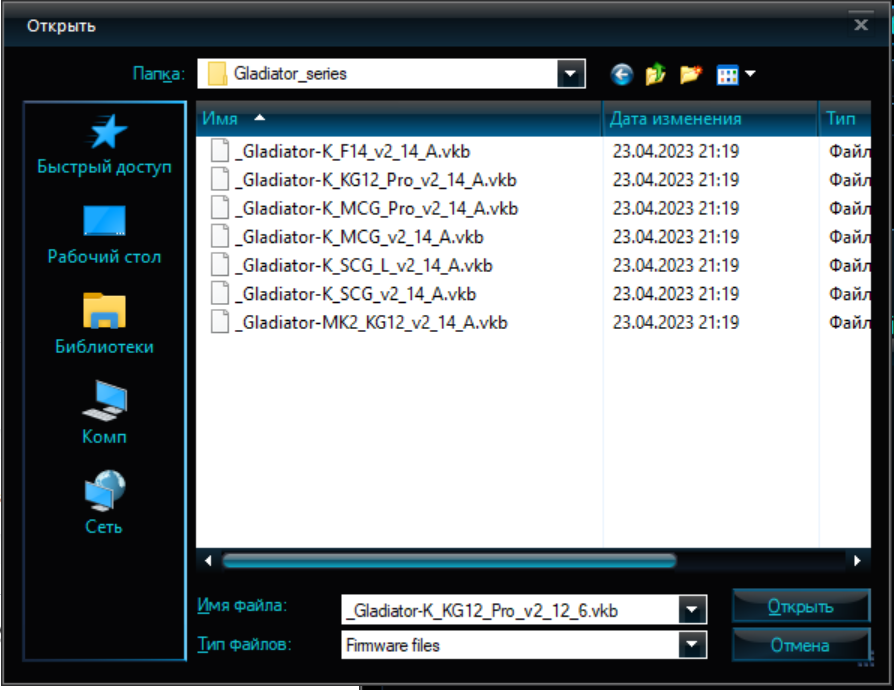
Task: Open Сеть in sidebar
Action: coord(104,502)
